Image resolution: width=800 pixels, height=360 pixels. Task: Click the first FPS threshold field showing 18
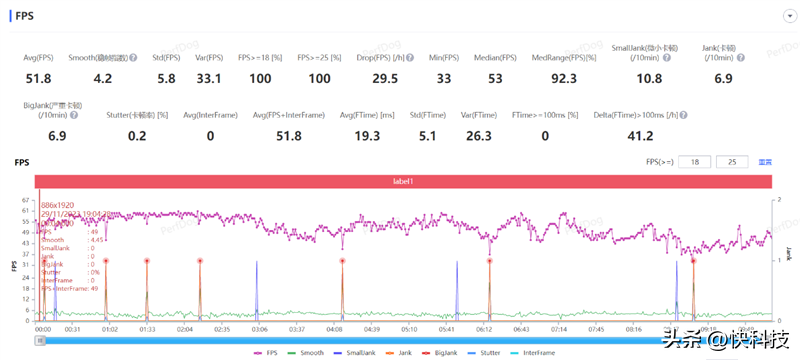point(694,162)
